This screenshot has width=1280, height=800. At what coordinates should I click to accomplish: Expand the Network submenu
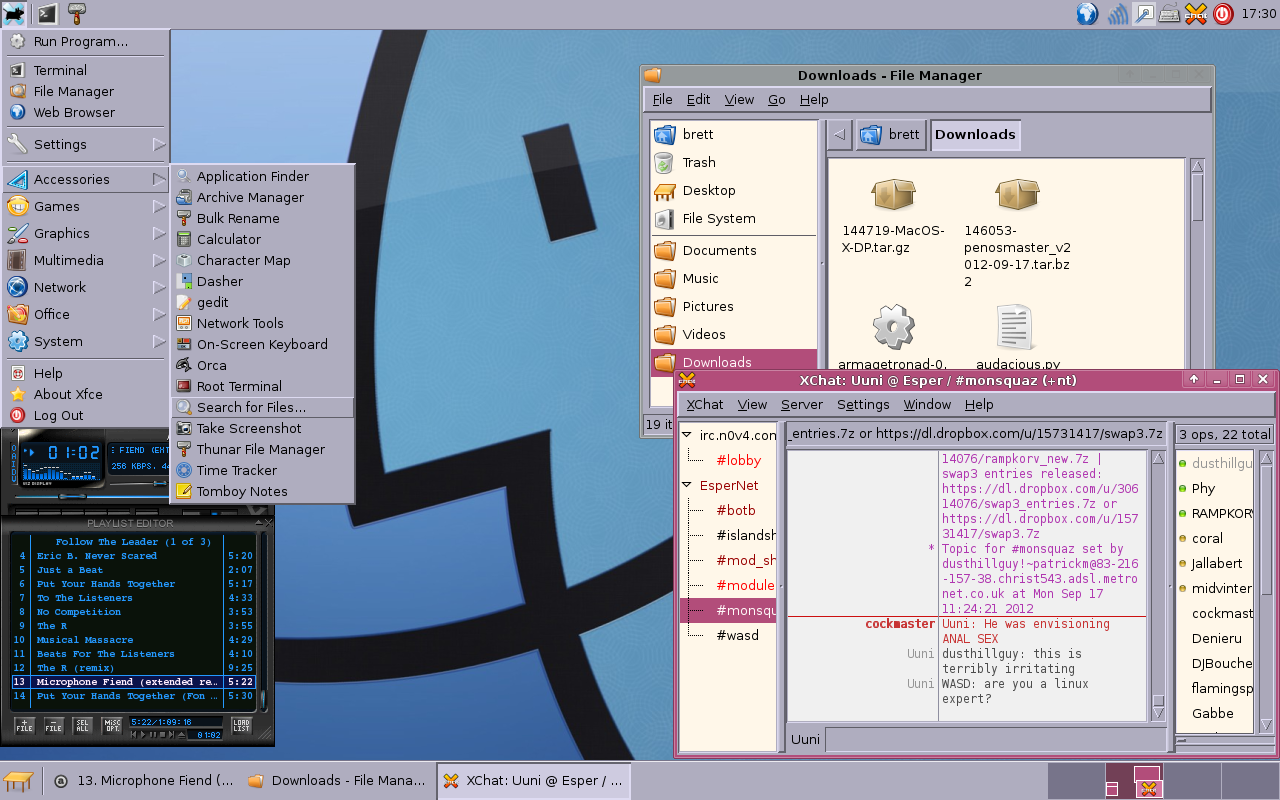(86, 287)
